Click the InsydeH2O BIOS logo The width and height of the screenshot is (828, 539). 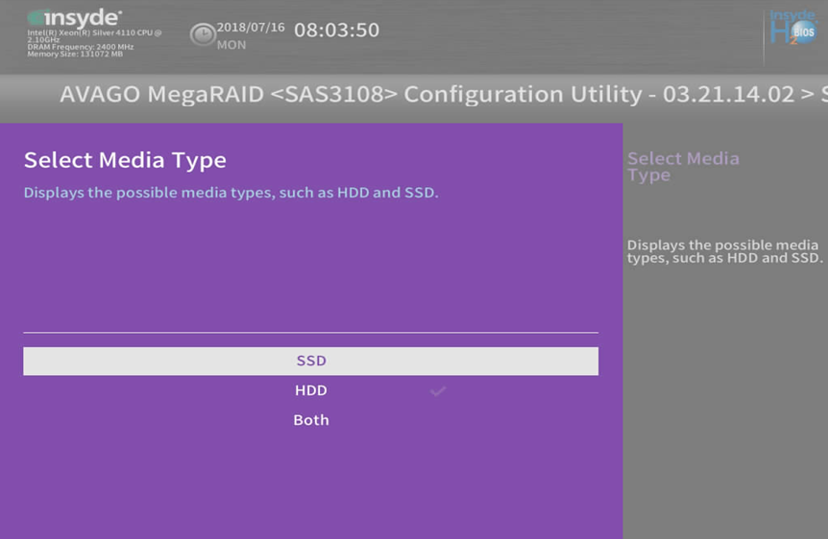point(793,27)
